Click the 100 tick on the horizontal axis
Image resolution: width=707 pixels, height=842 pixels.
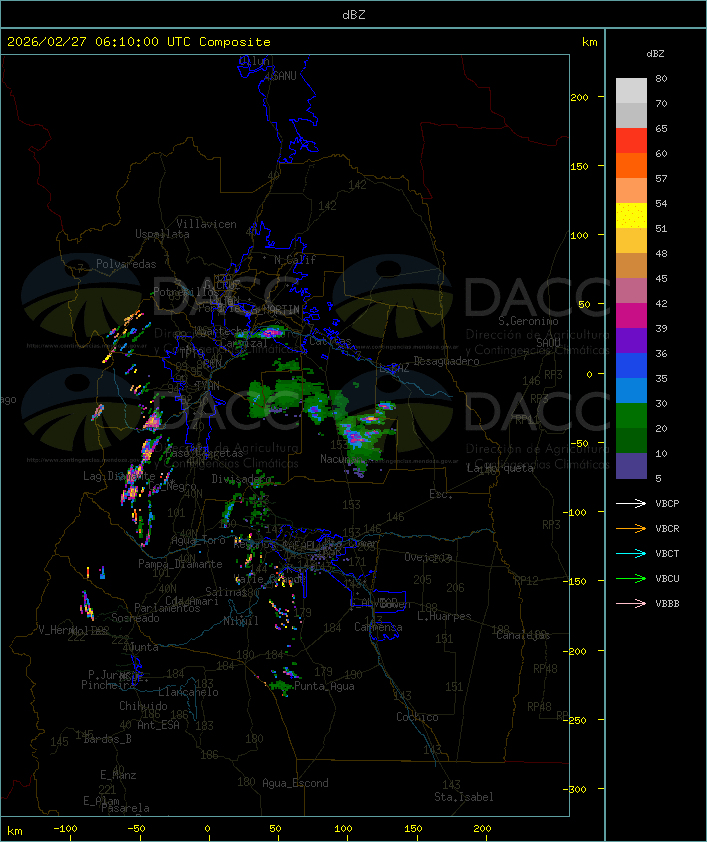point(344,829)
